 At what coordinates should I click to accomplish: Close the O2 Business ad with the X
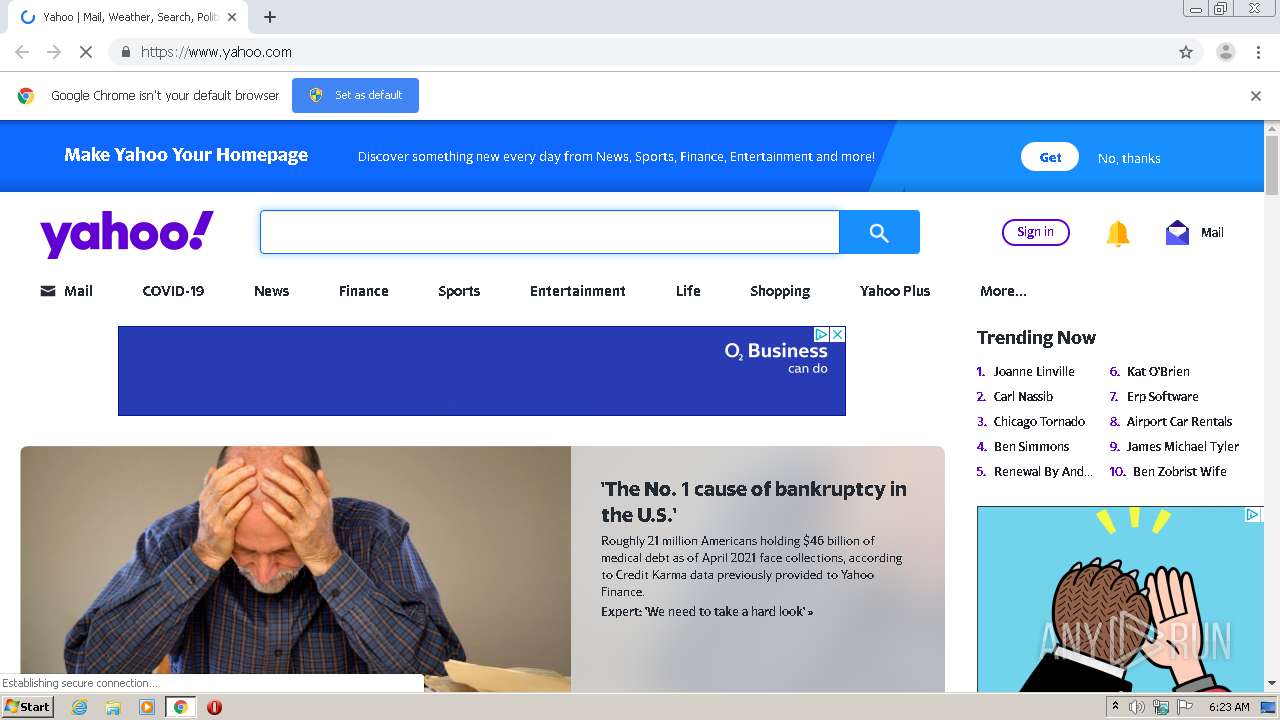838,334
